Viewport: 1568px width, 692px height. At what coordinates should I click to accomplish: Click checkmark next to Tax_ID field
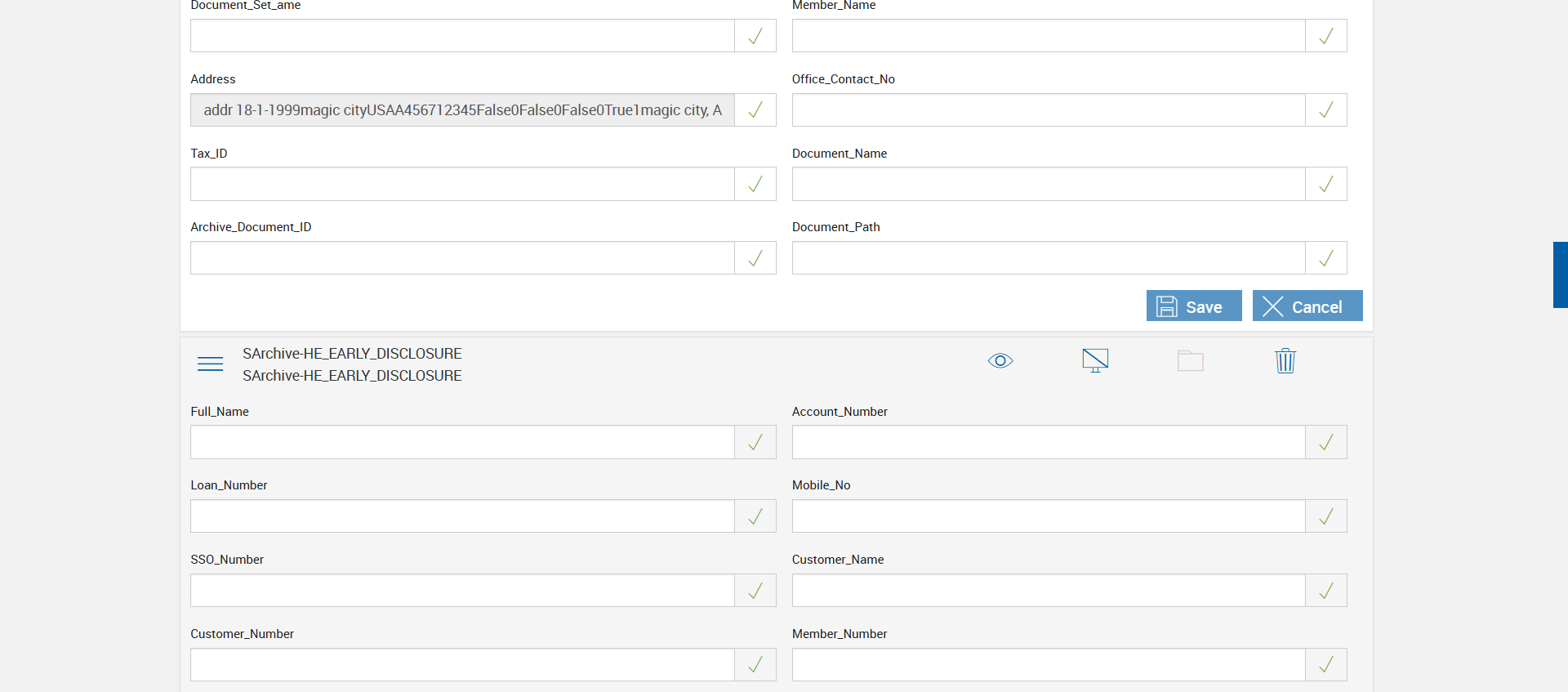pyautogui.click(x=755, y=185)
